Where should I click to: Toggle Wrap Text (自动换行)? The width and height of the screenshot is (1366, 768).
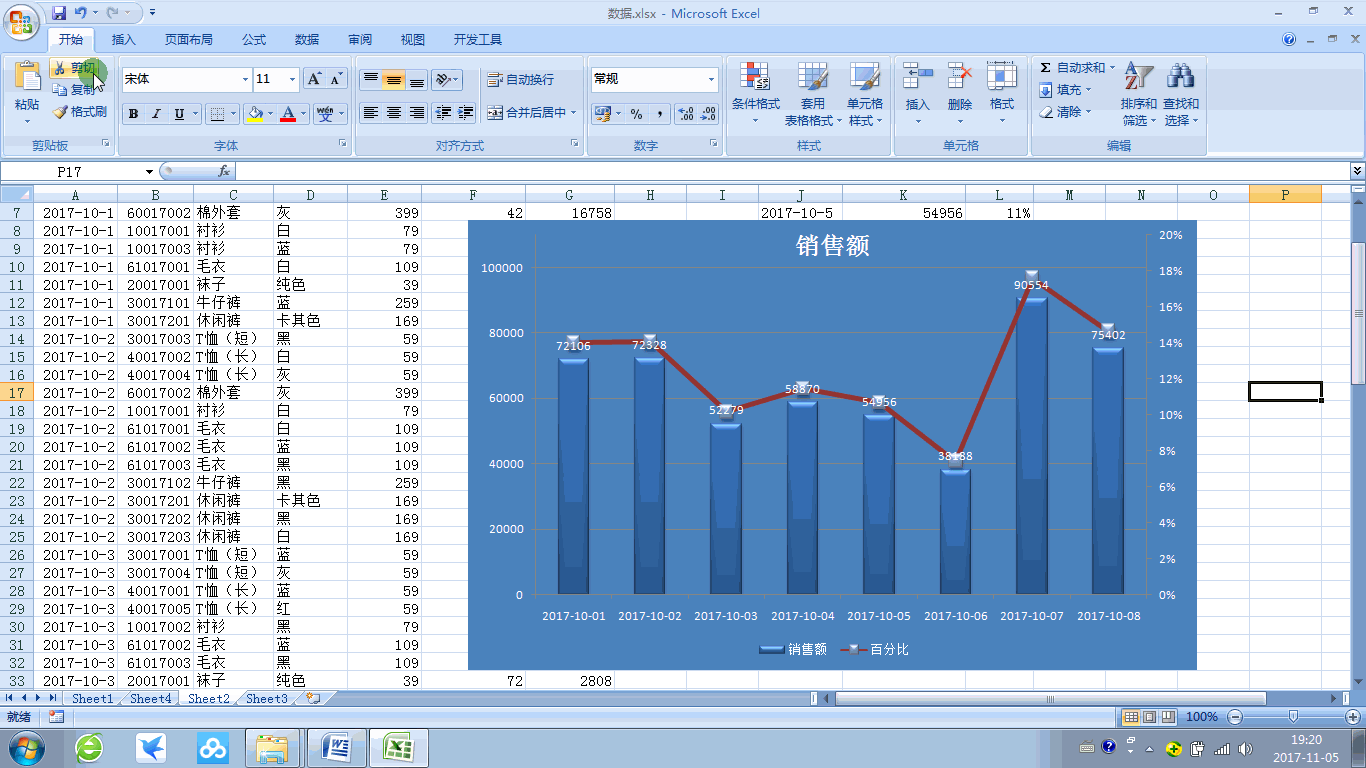[520, 79]
